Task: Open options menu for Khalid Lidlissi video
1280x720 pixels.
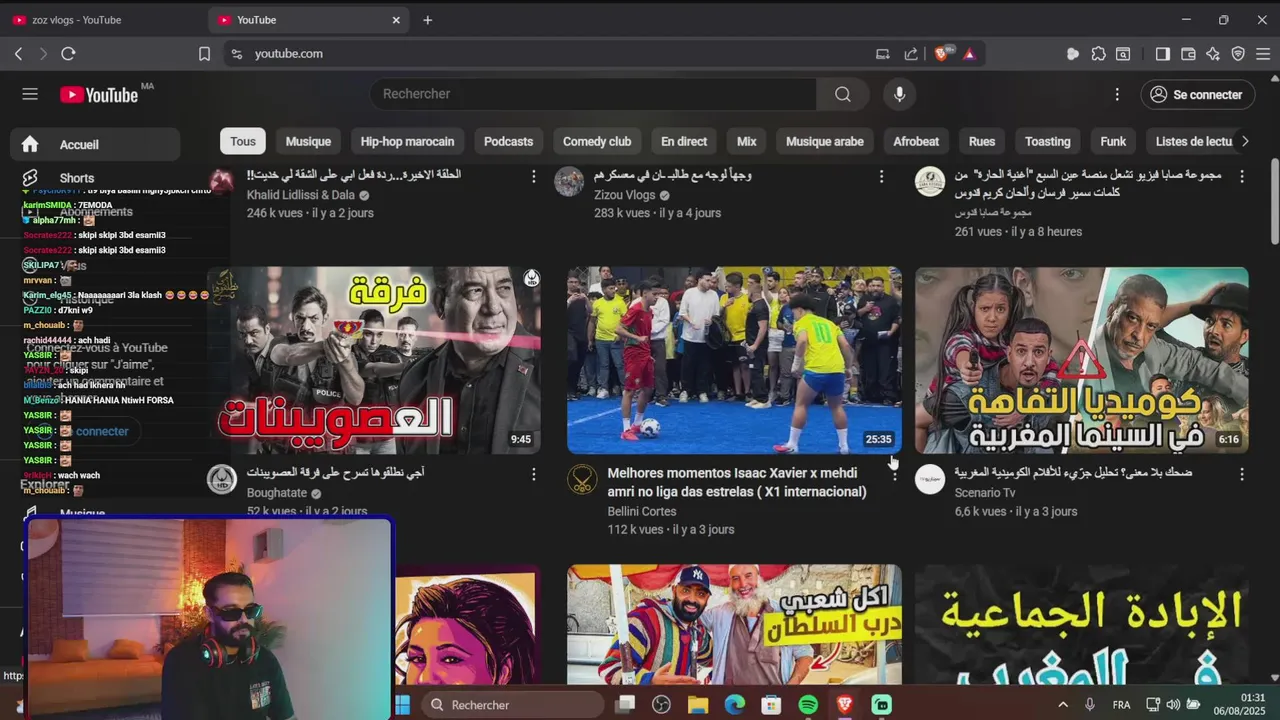Action: [x=533, y=176]
